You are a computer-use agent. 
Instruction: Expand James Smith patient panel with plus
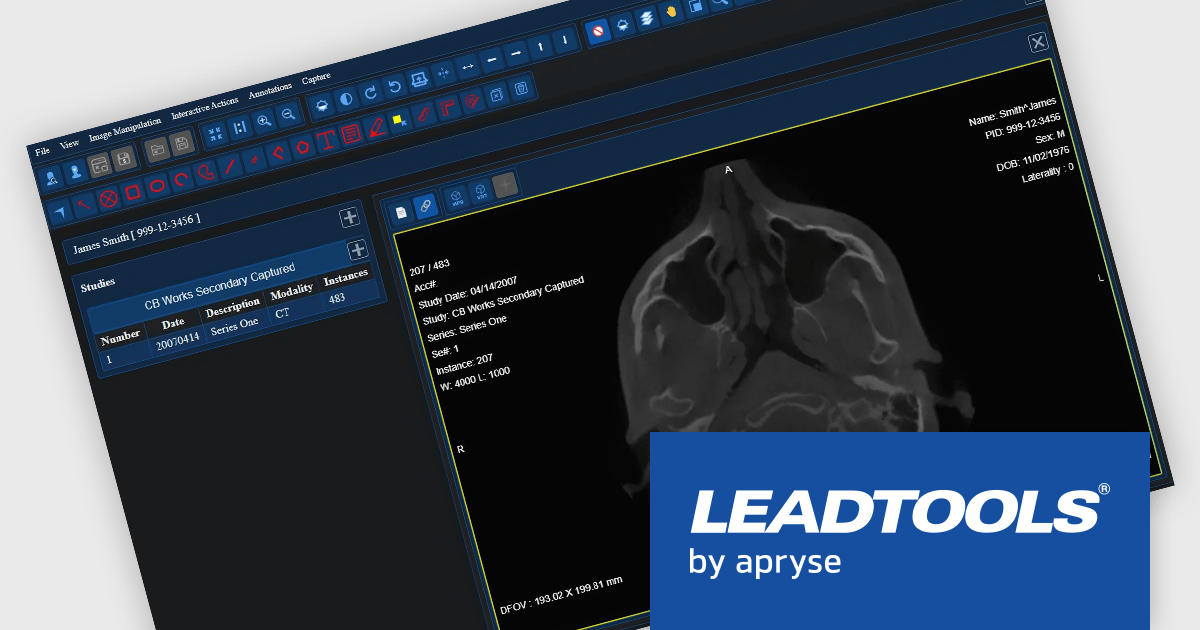(349, 217)
